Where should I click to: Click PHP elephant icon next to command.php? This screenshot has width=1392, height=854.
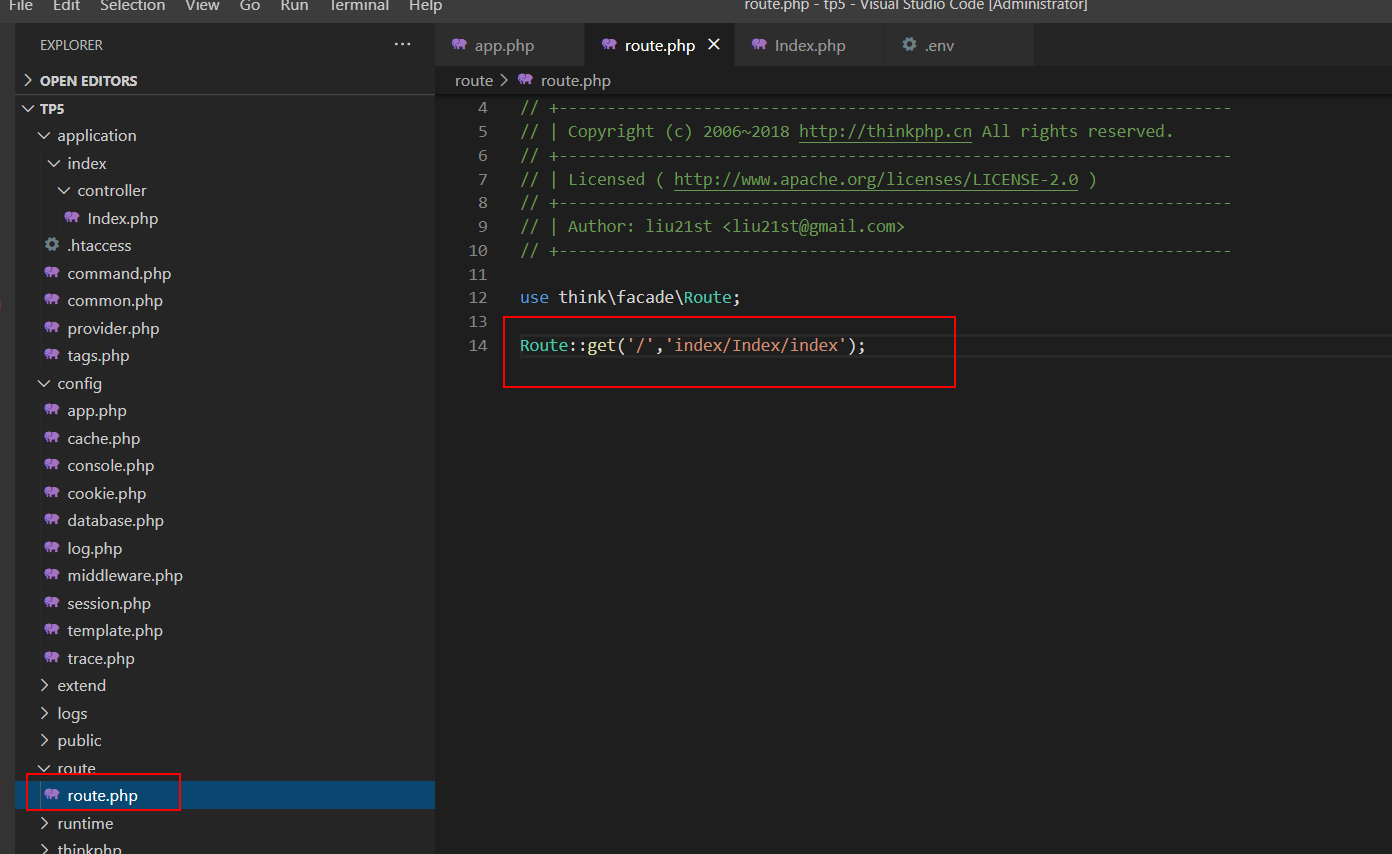pyautogui.click(x=52, y=273)
